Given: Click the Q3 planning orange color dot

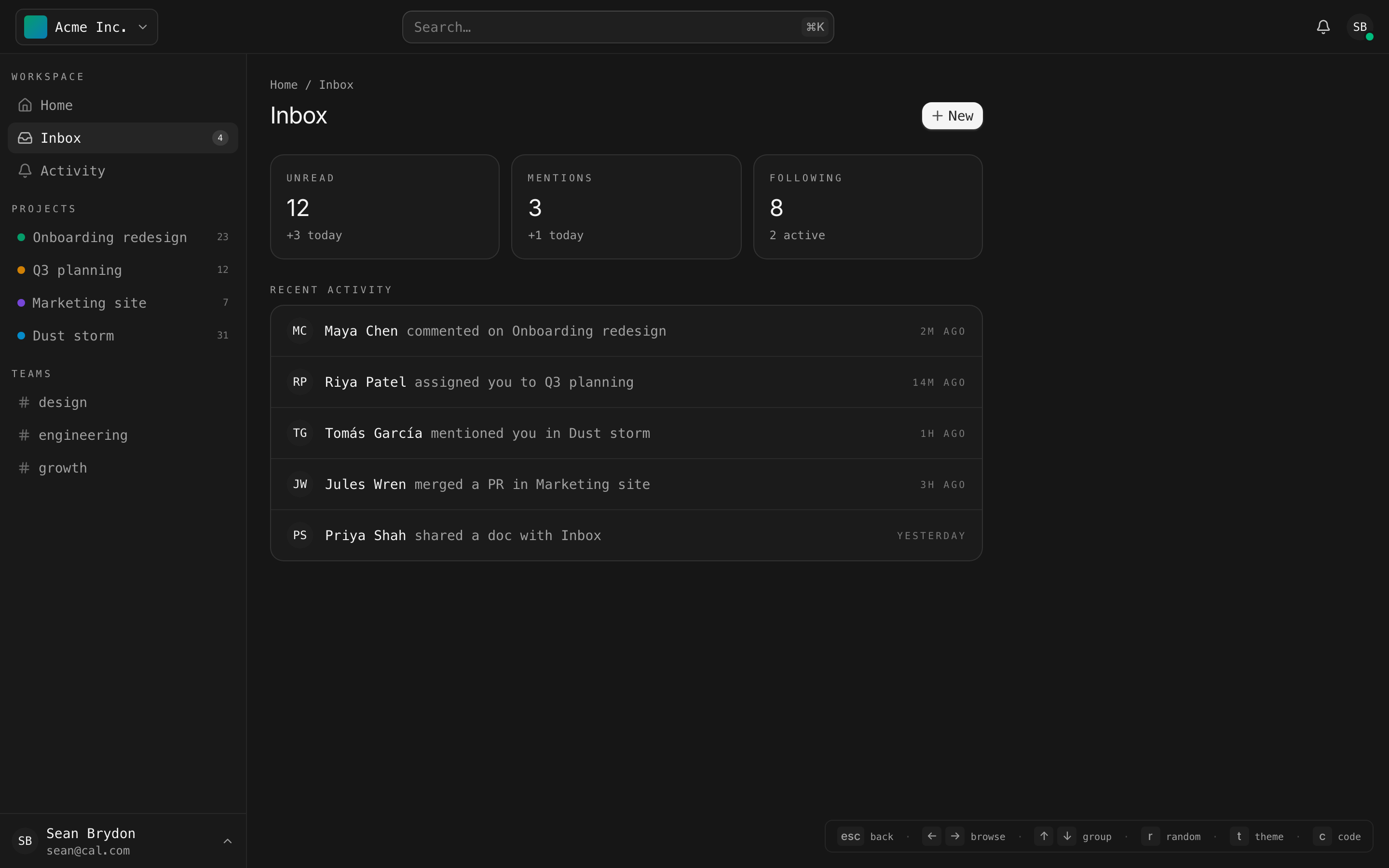Looking at the screenshot, I should coord(21,270).
